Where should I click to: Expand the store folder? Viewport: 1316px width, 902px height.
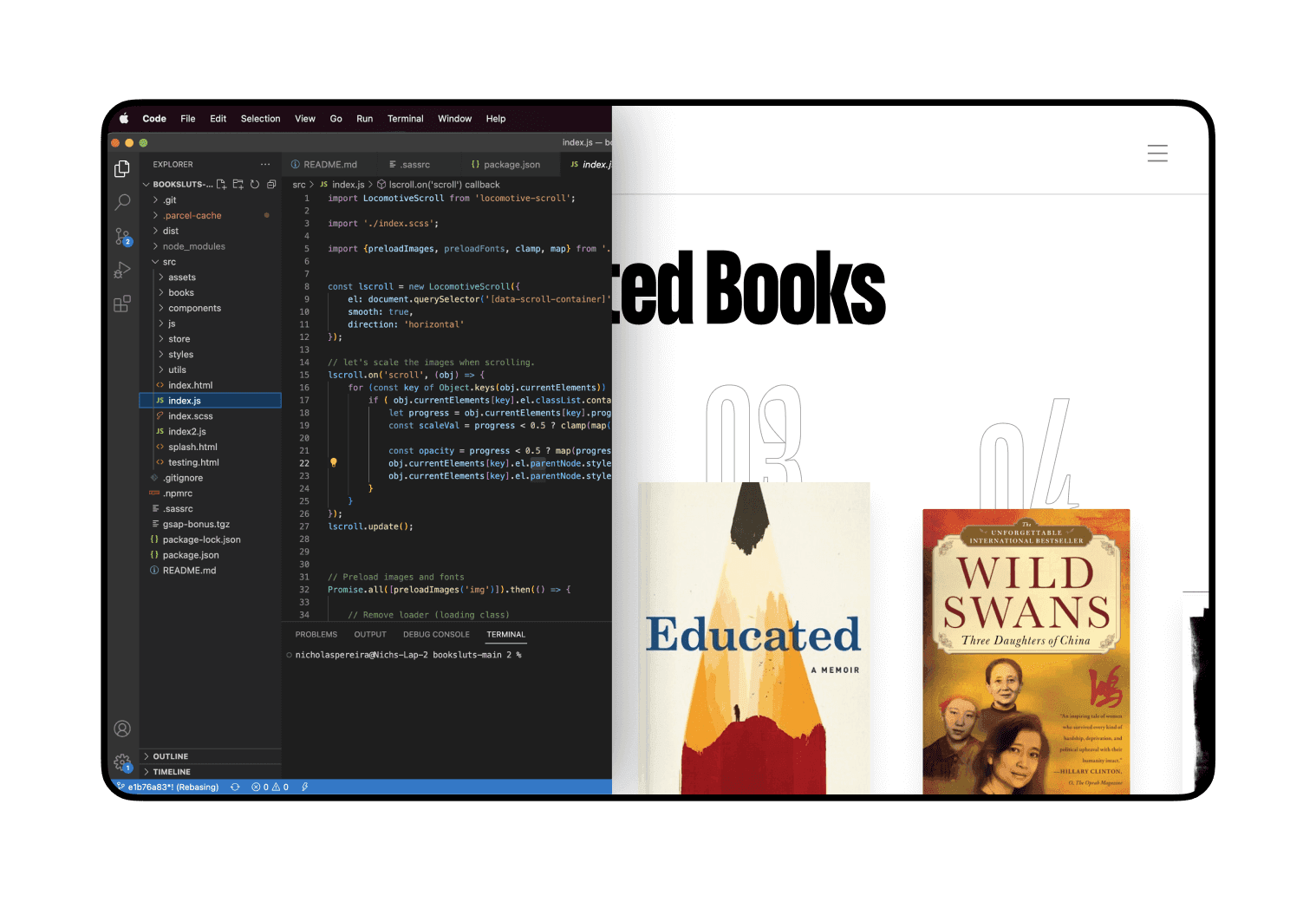tap(210, 339)
